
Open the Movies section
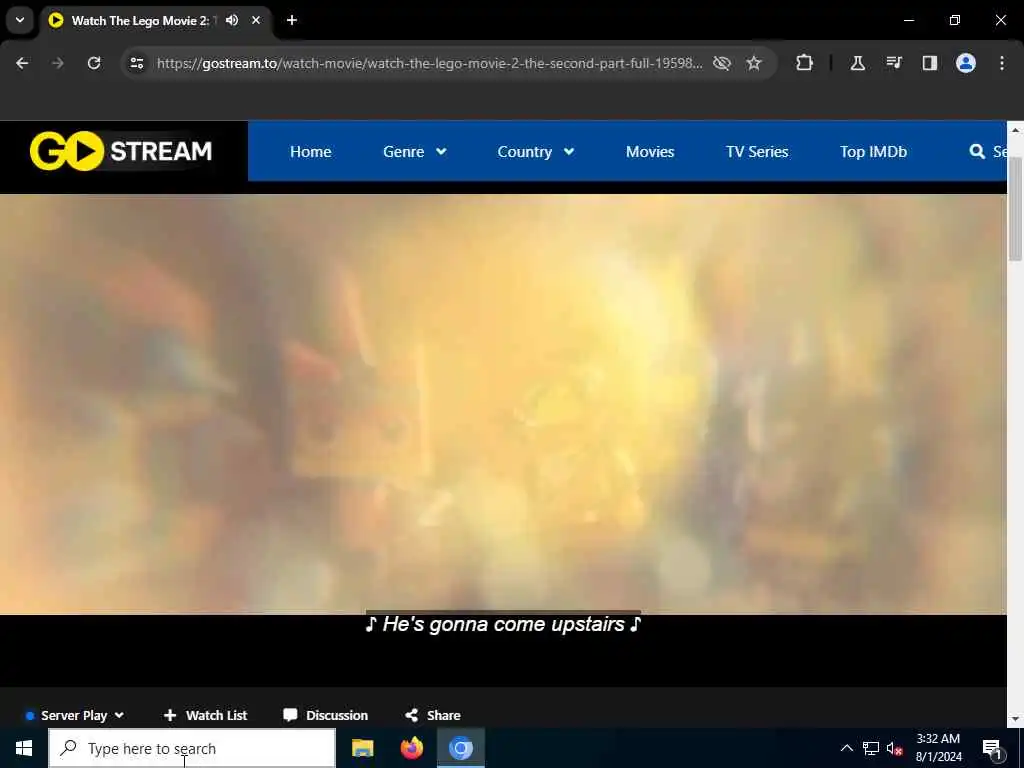[650, 152]
